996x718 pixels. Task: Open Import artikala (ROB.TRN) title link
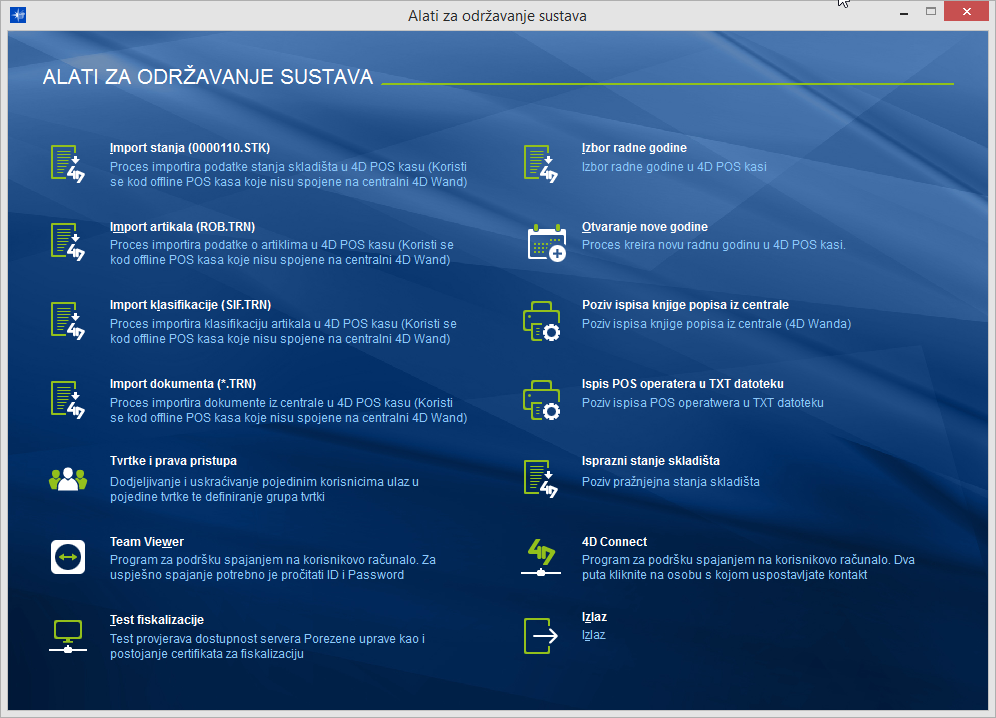point(182,227)
